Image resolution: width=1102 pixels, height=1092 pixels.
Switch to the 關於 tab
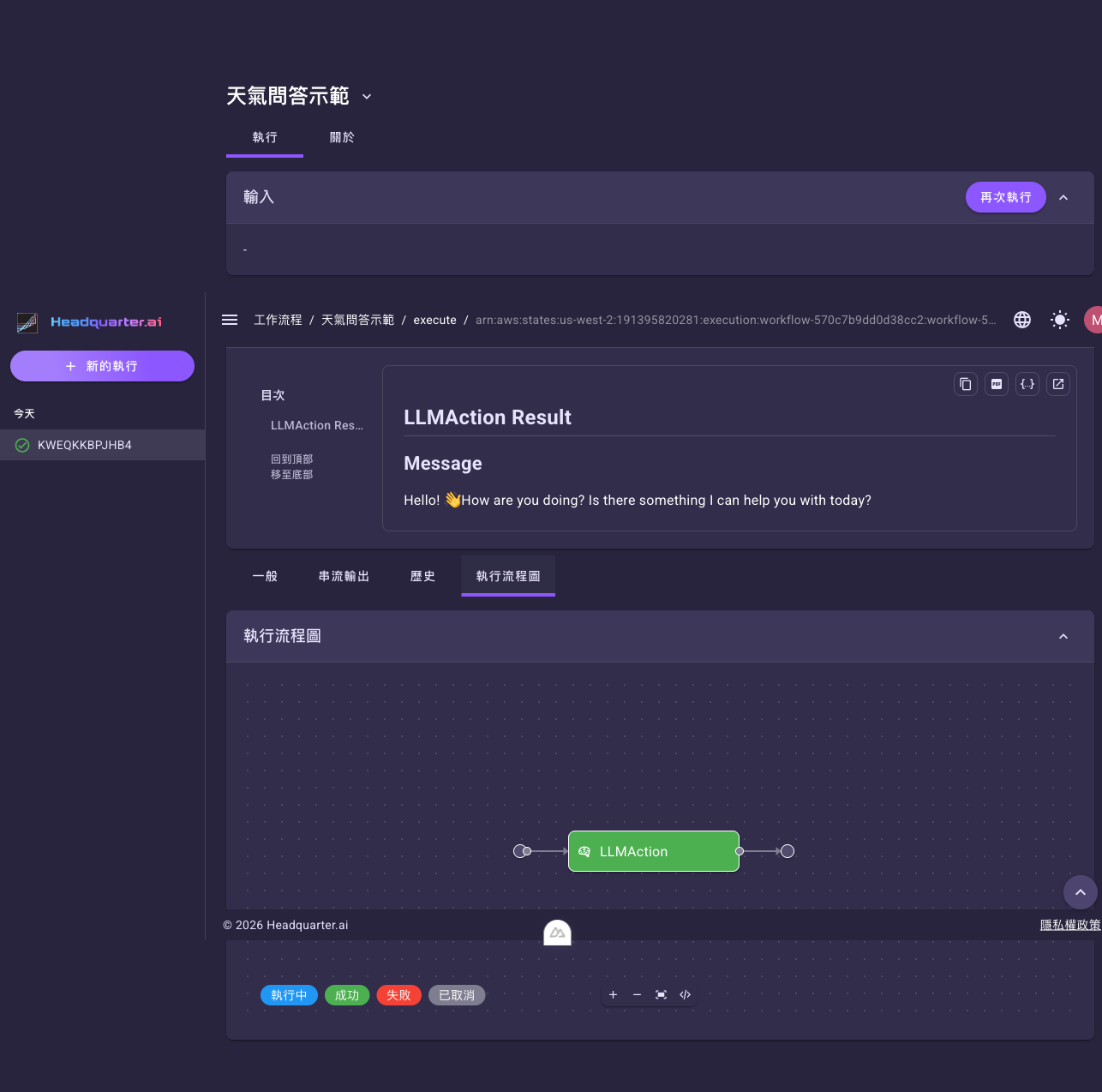coord(342,137)
